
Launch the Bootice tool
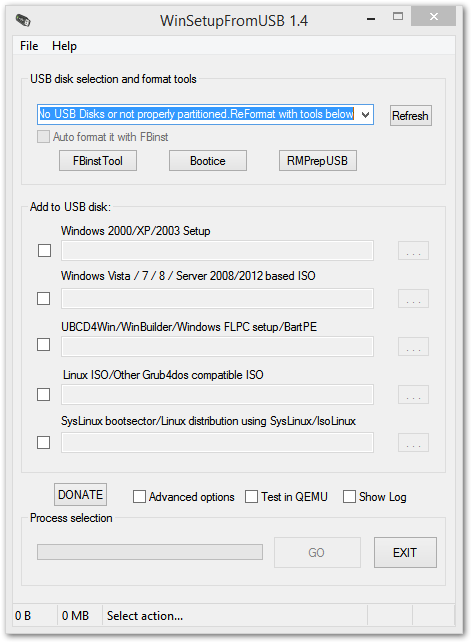pyautogui.click(x=208, y=160)
